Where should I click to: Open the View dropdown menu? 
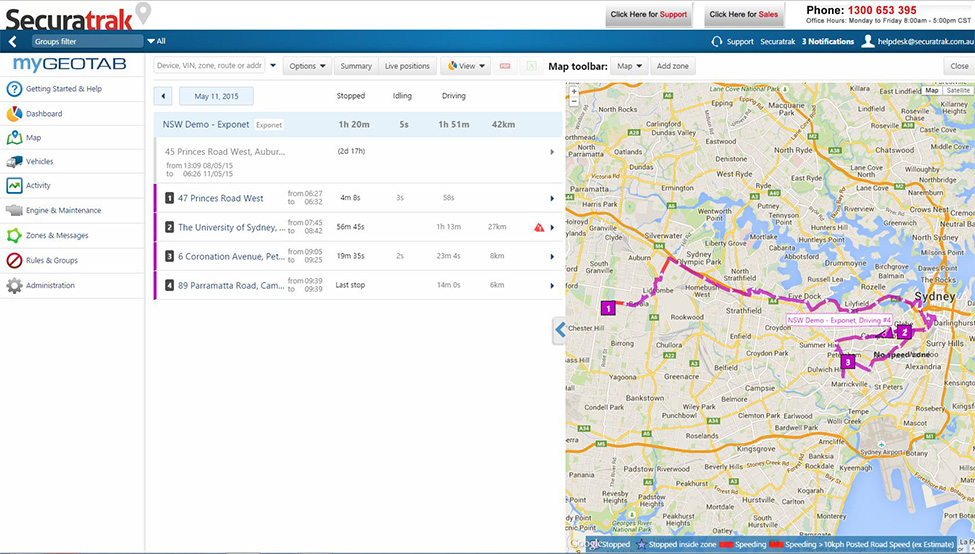(x=465, y=66)
